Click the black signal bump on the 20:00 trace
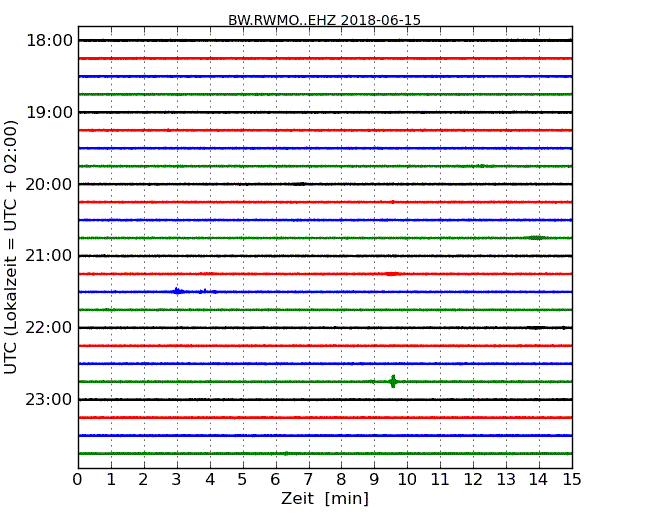650x520 pixels. (x=300, y=184)
